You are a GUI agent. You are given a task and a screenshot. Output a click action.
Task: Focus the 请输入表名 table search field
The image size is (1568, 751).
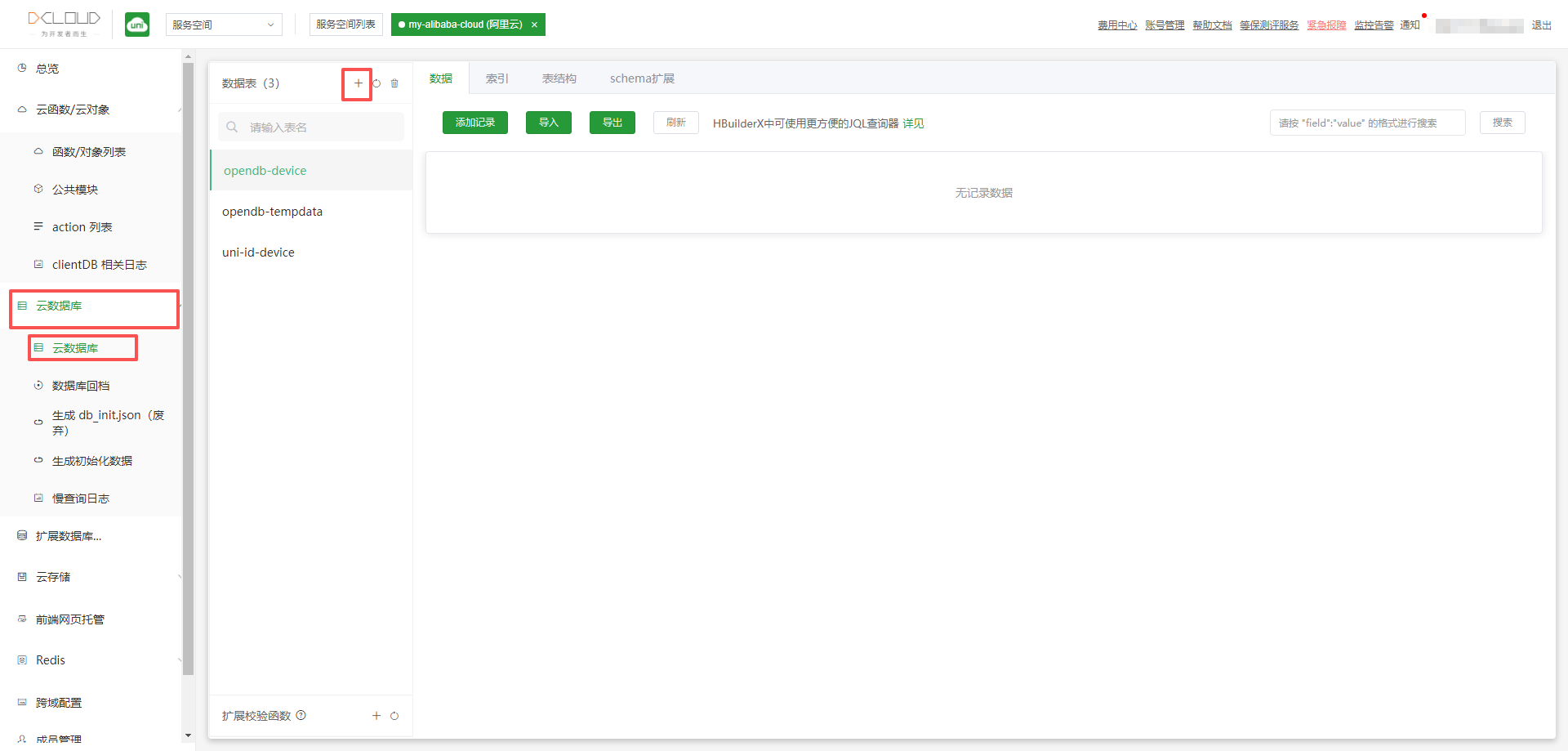[311, 127]
